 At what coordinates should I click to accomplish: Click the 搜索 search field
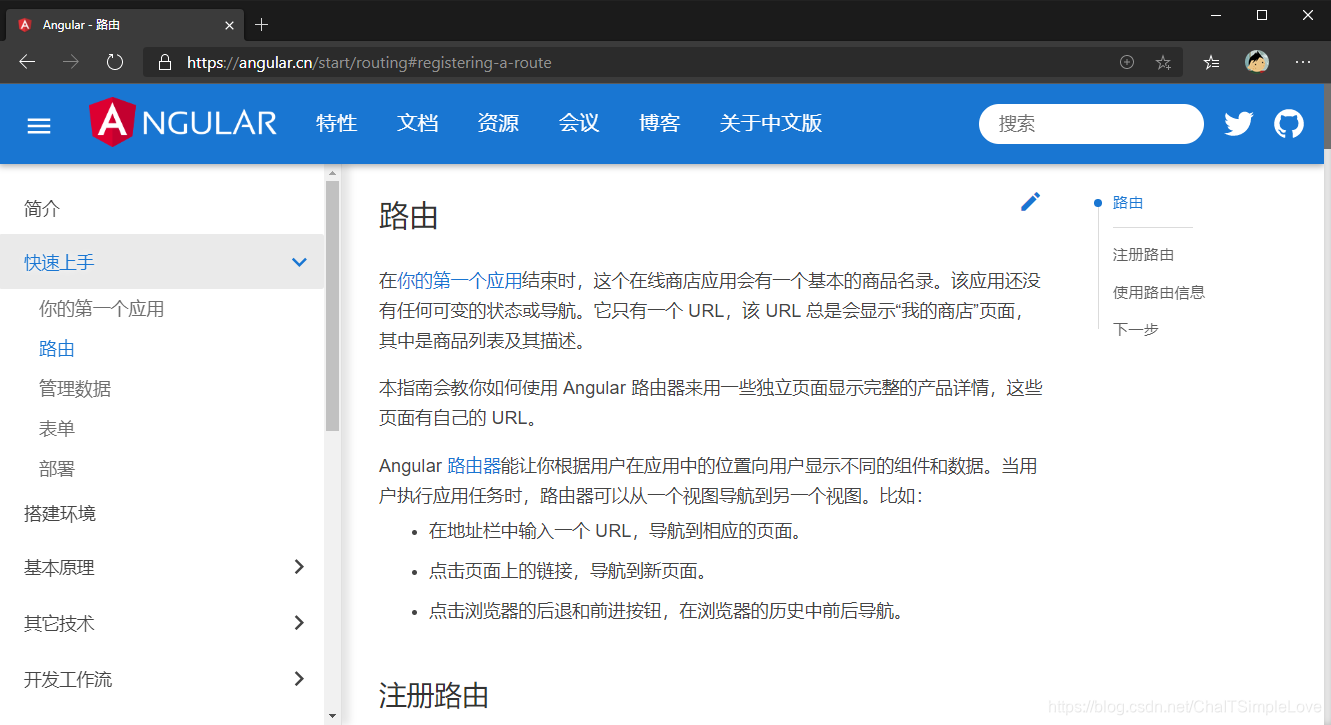[x=1091, y=124]
